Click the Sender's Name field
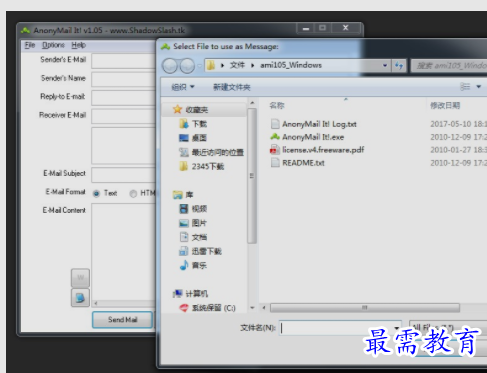 [x=124, y=79]
